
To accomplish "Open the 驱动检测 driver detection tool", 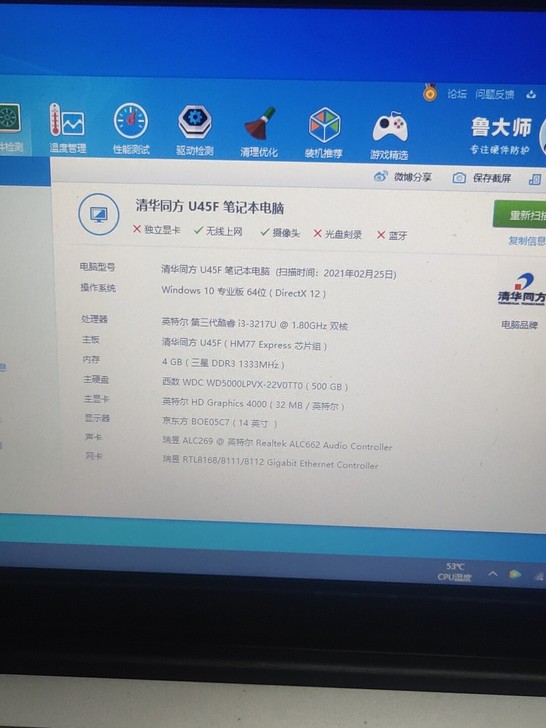I will point(195,130).
